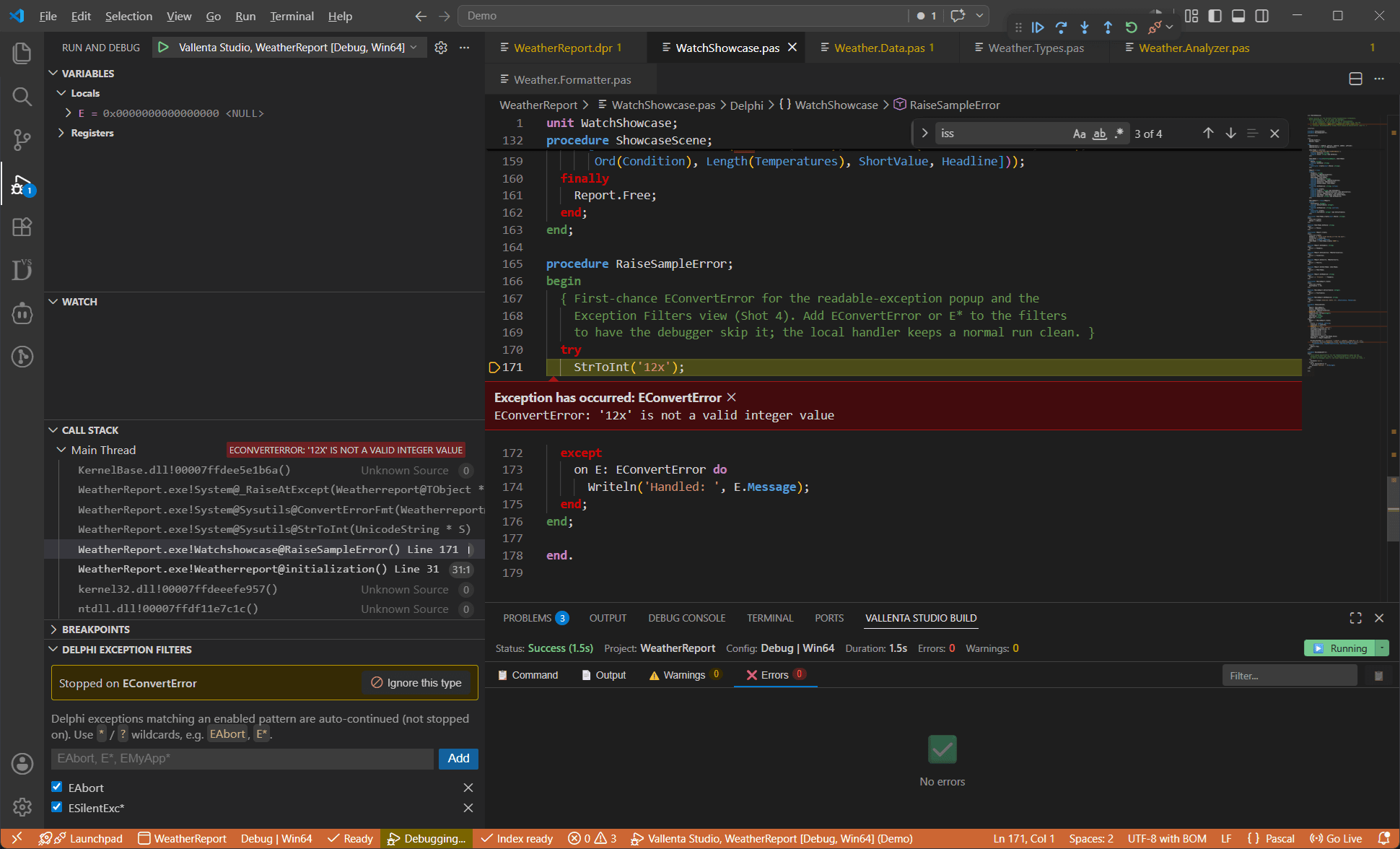
Task: Toggle Match Case in find widget
Action: click(1080, 134)
